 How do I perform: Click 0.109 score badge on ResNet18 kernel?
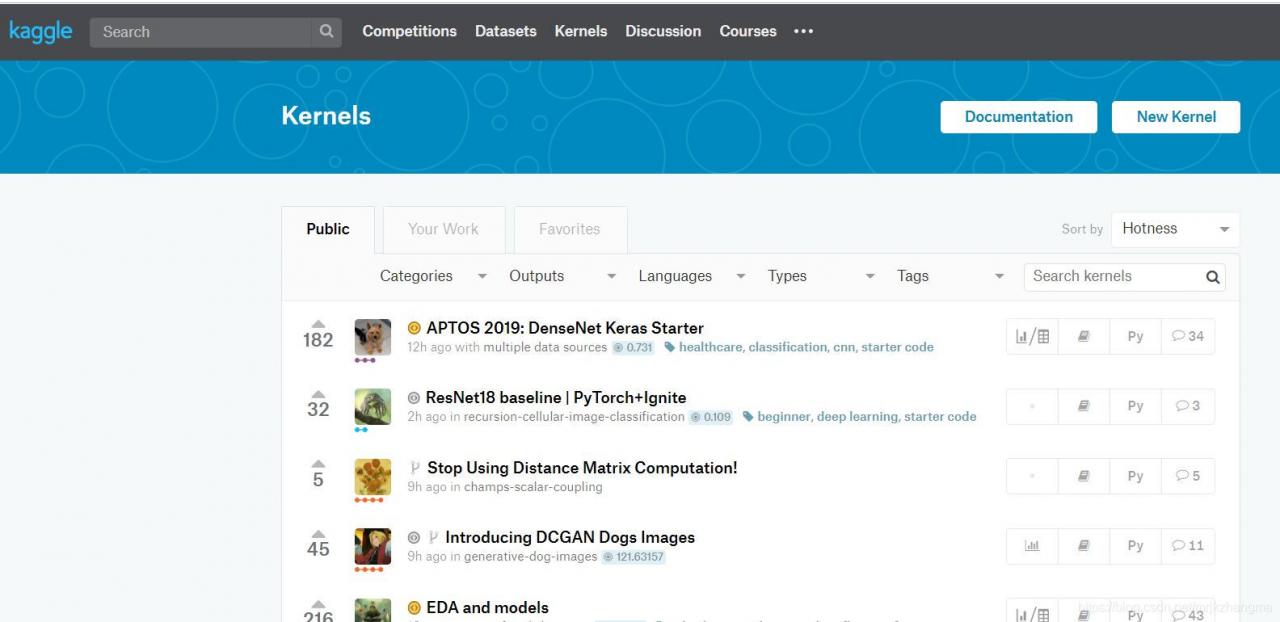tap(710, 417)
